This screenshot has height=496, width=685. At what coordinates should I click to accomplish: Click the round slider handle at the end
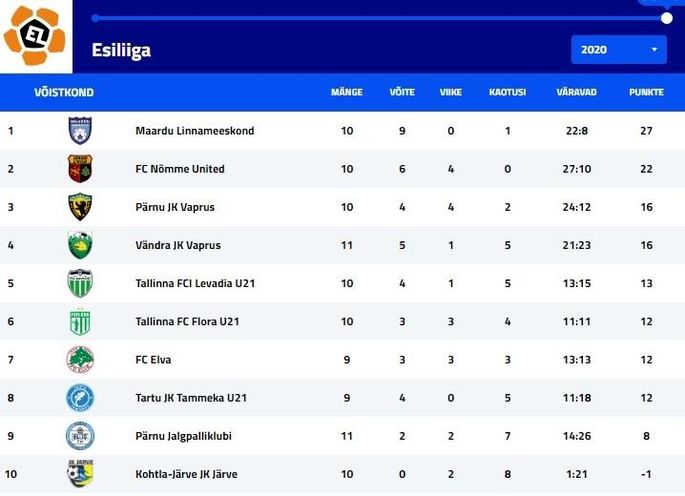[666, 18]
